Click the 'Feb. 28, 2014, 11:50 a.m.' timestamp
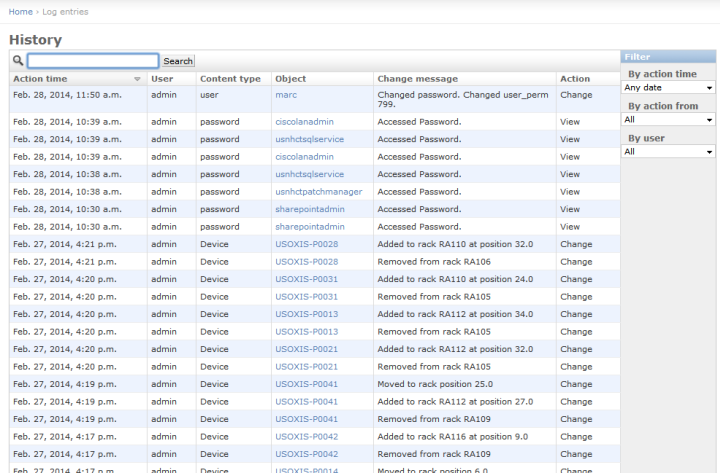This screenshot has width=720, height=473. (x=68, y=95)
